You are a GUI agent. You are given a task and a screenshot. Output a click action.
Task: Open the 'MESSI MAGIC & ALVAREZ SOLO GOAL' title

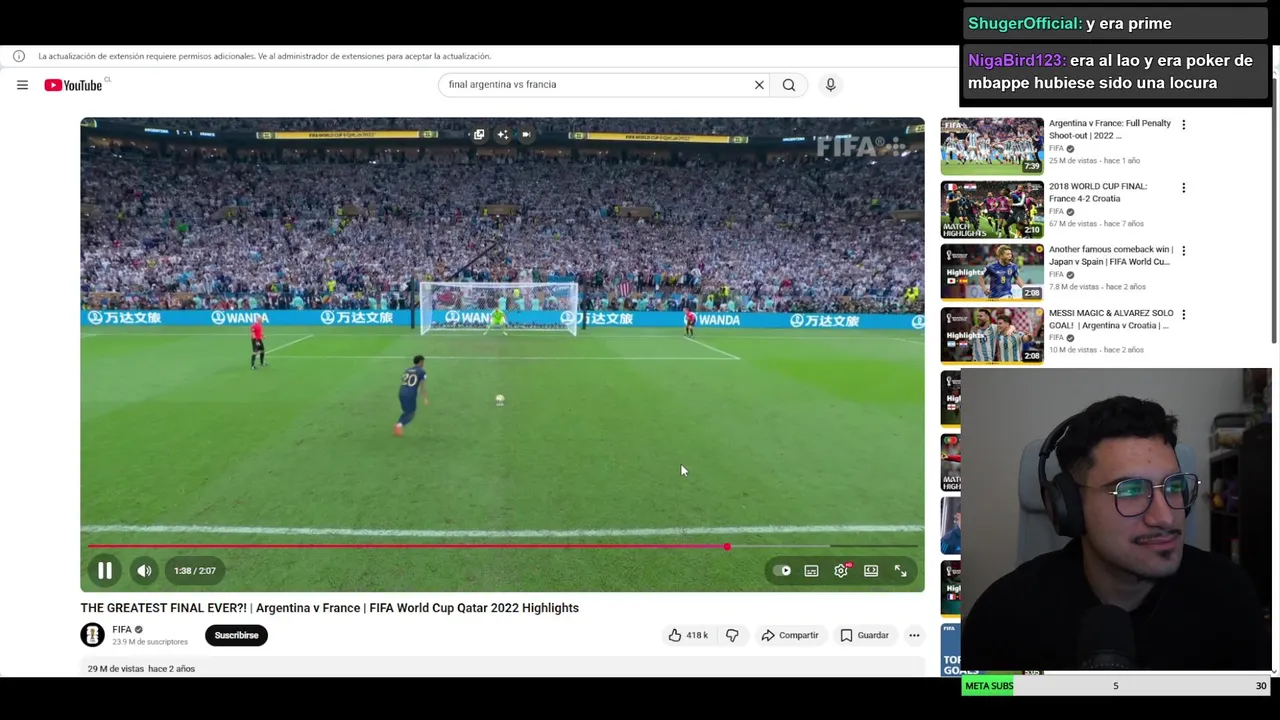pyautogui.click(x=1111, y=319)
